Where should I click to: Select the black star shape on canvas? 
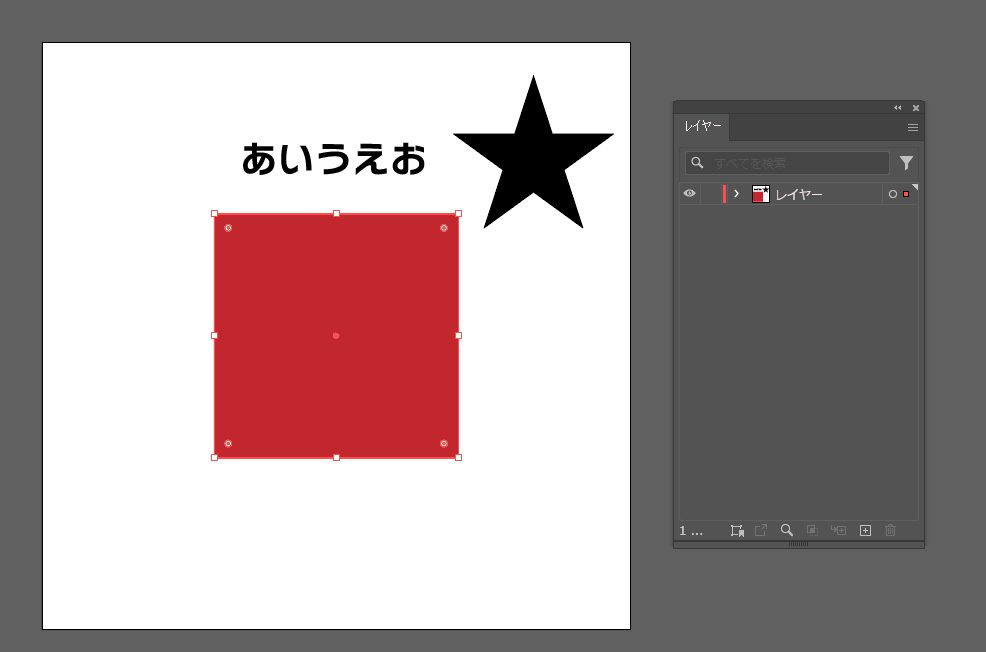click(x=534, y=160)
